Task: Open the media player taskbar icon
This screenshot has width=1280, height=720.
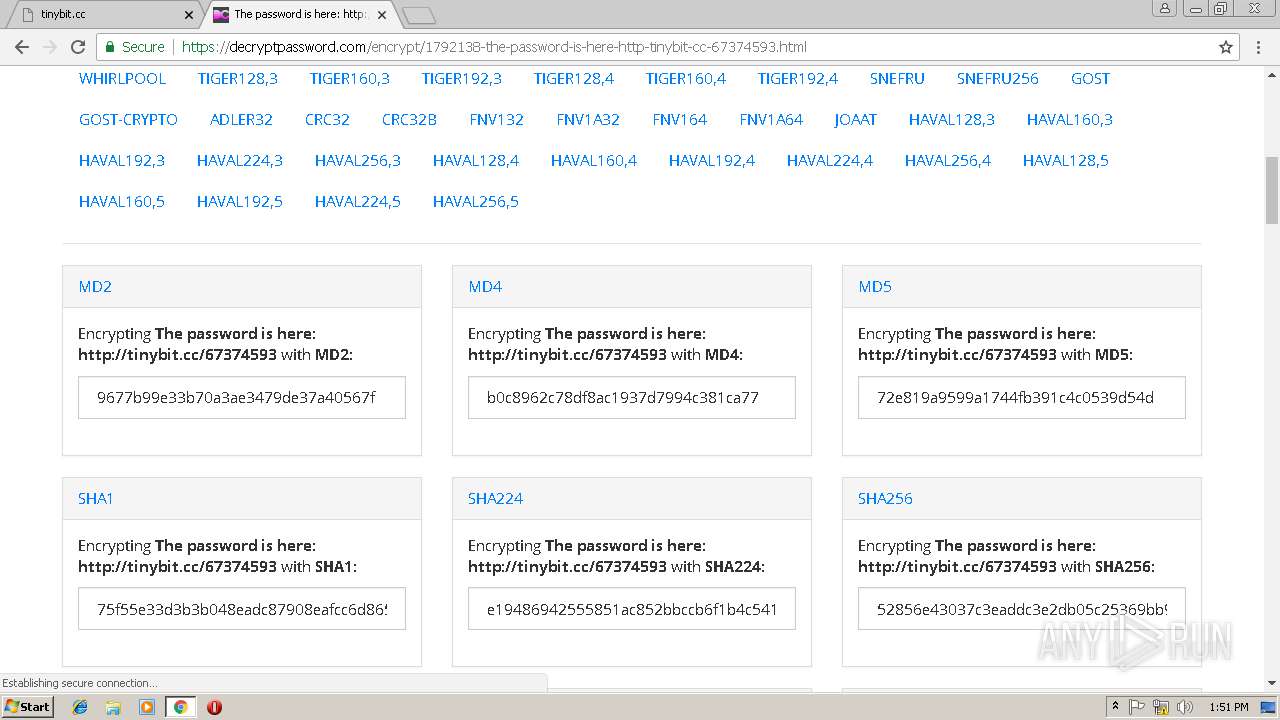Action: [x=147, y=707]
